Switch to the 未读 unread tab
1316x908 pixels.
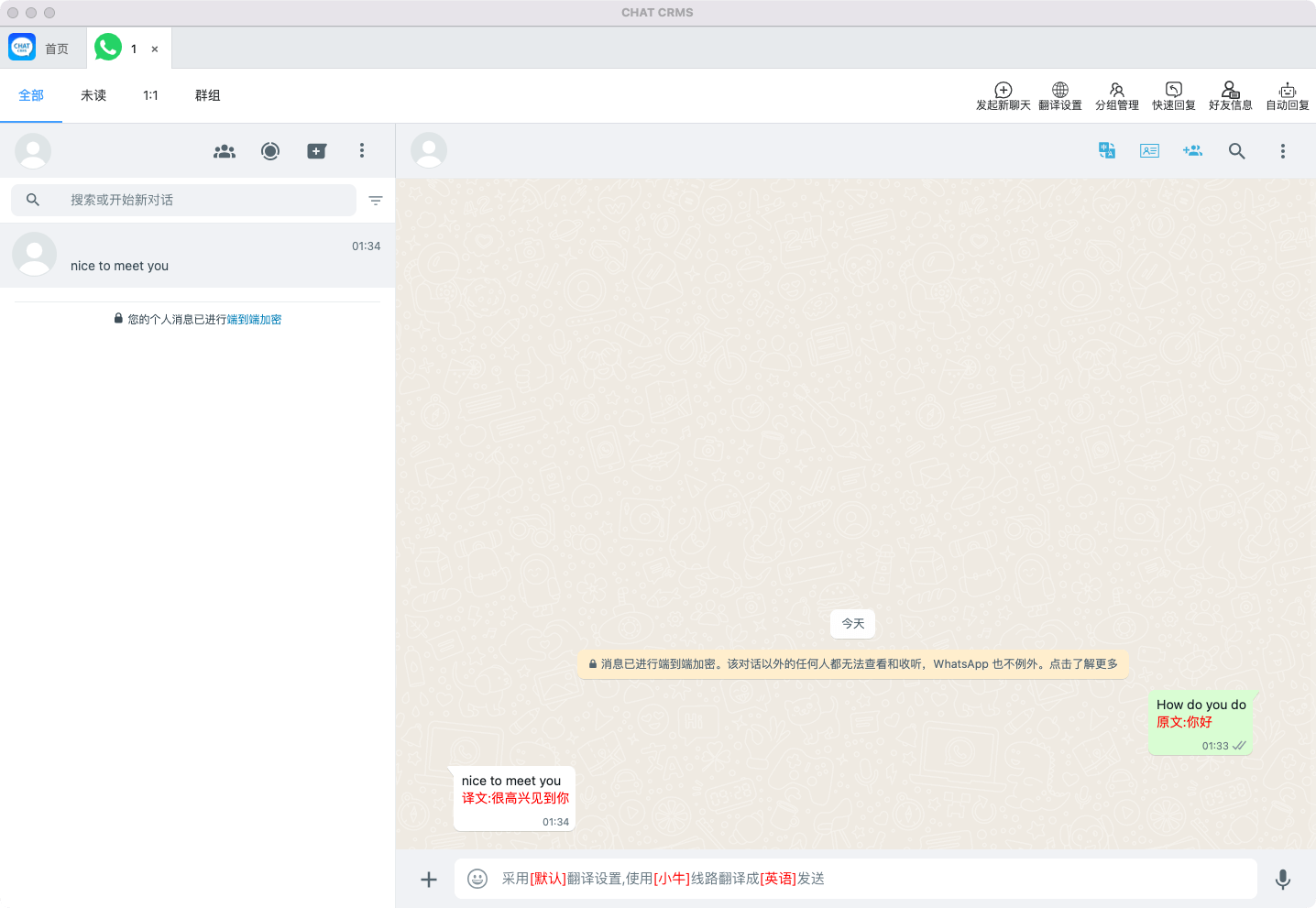93,95
